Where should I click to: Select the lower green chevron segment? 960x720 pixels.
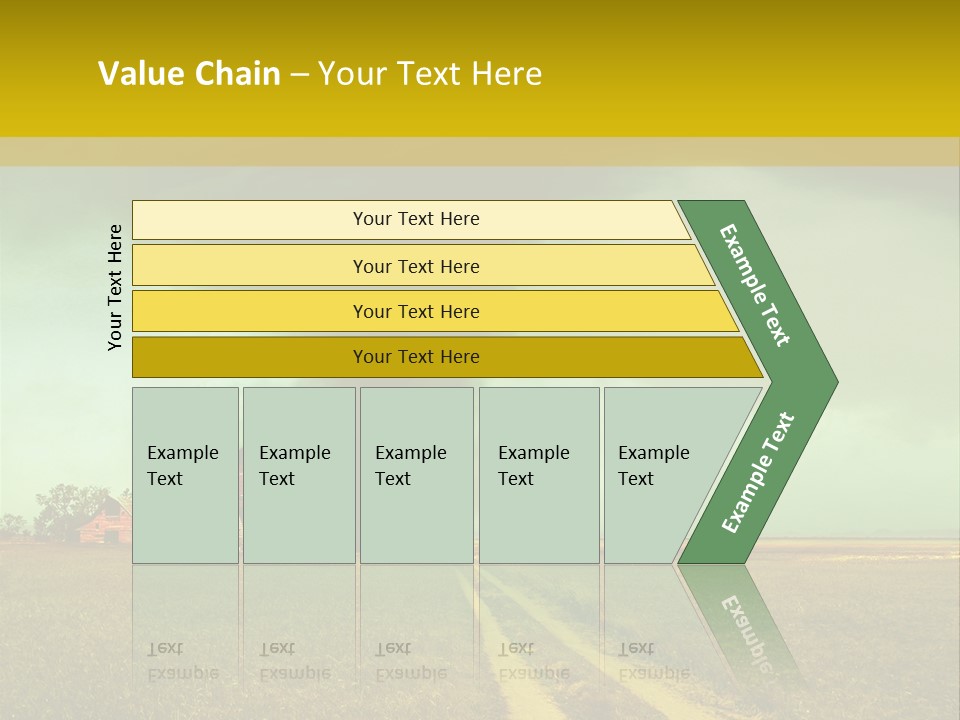pos(757,472)
